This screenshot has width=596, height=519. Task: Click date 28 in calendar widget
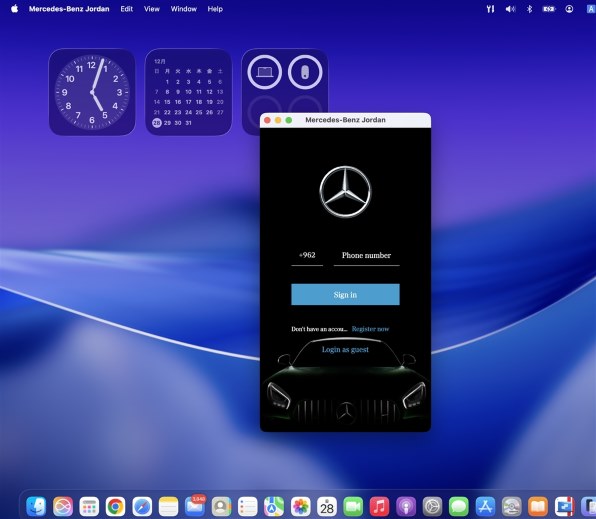pos(157,123)
